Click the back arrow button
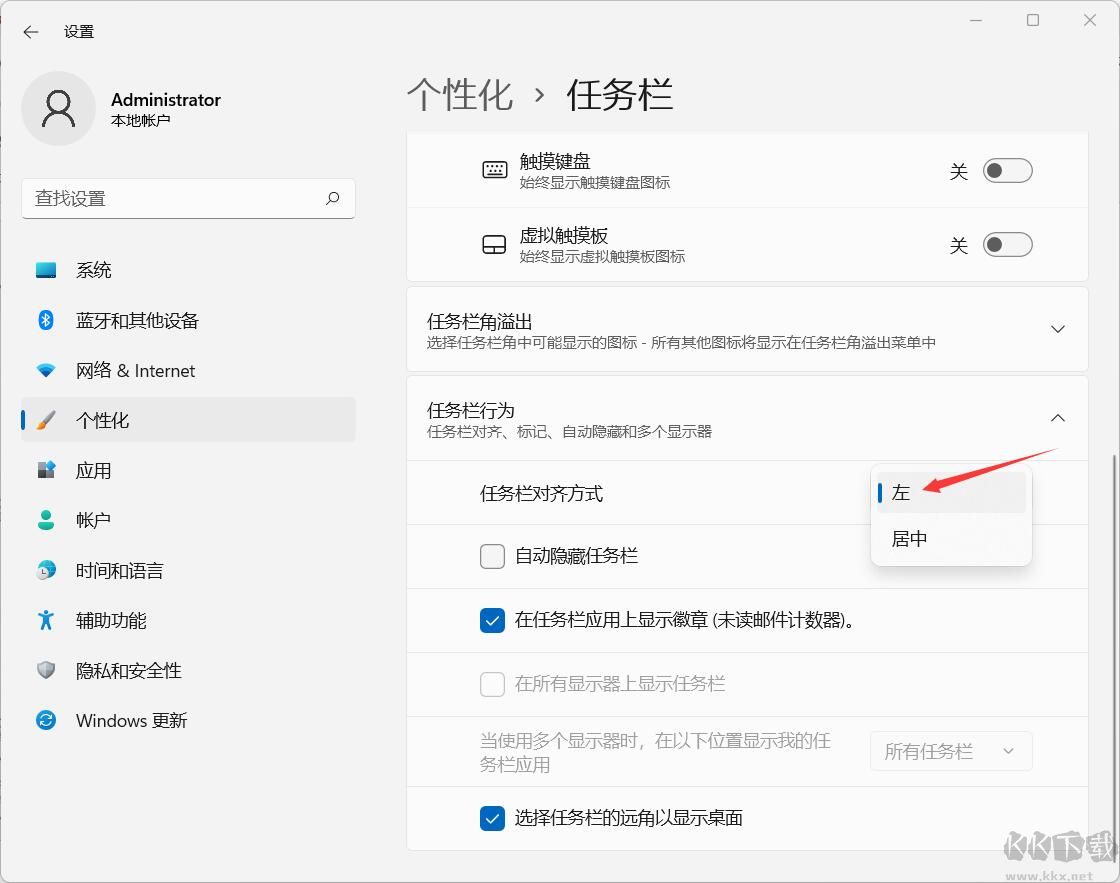Viewport: 1120px width, 883px height. click(x=30, y=31)
